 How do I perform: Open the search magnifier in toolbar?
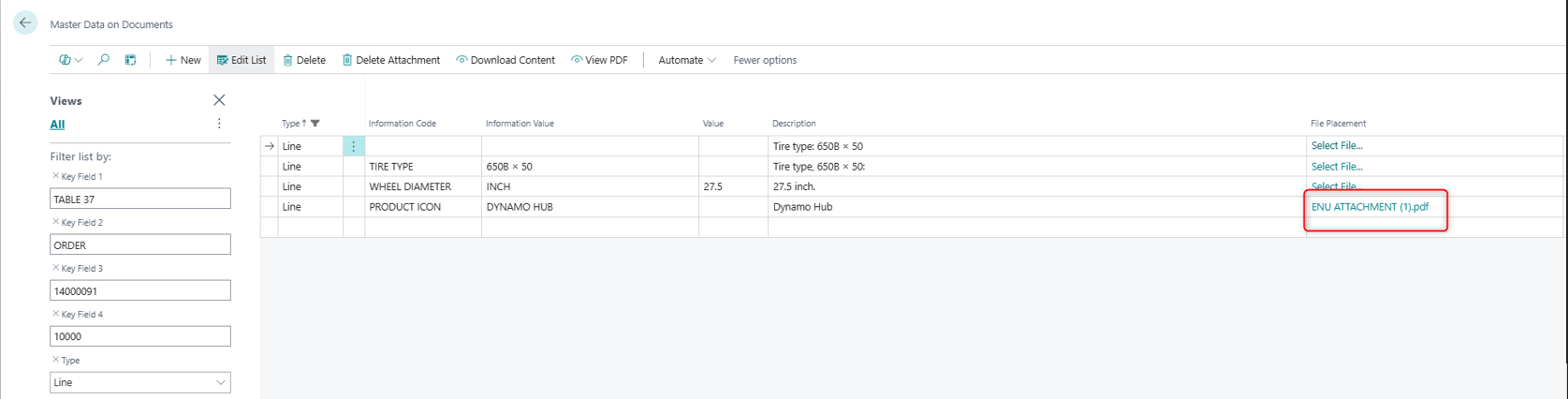pyautogui.click(x=104, y=60)
